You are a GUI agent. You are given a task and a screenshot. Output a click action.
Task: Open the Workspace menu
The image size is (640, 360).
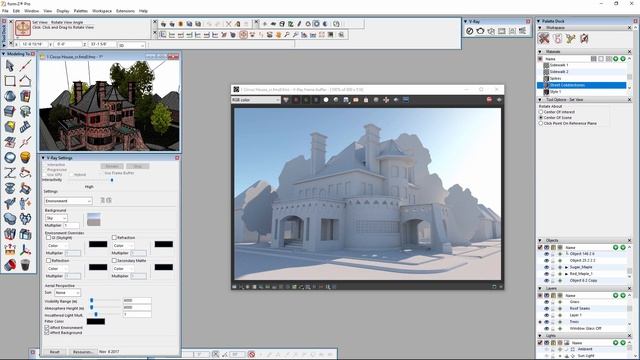point(102,11)
